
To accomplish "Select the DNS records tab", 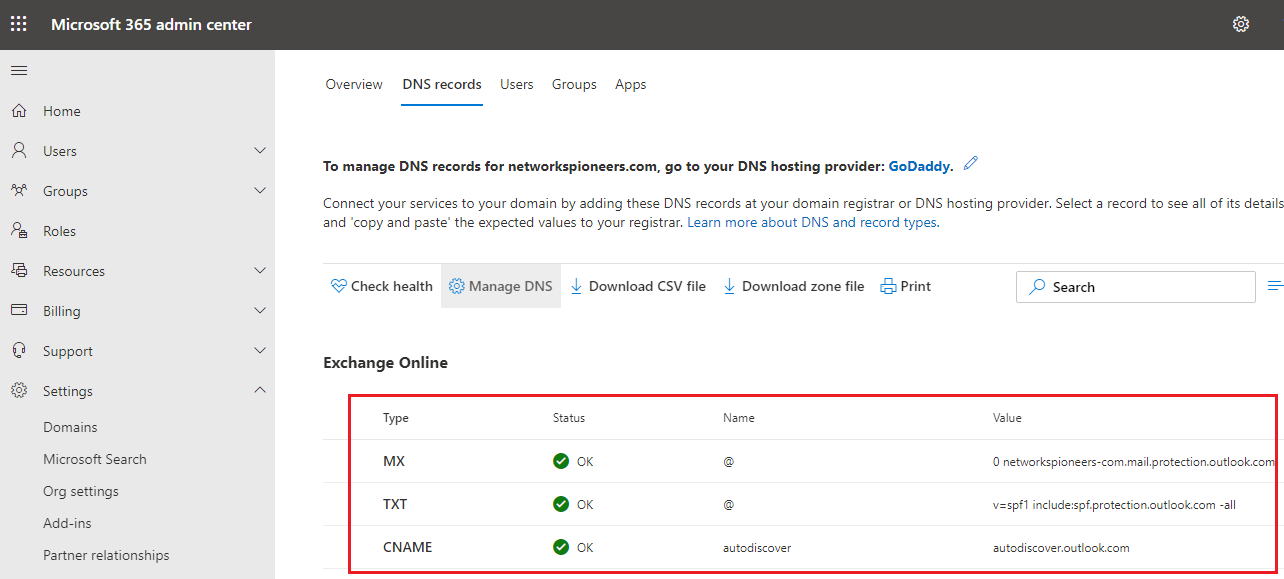I will (x=442, y=85).
